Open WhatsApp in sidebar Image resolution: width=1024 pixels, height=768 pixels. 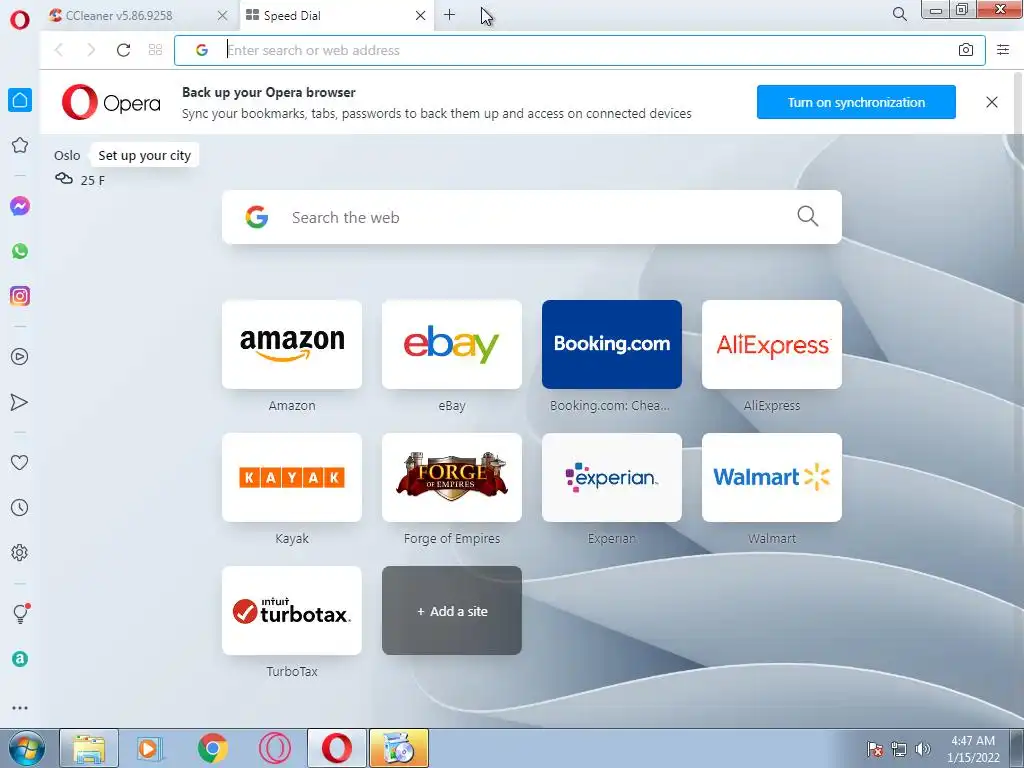tap(20, 251)
